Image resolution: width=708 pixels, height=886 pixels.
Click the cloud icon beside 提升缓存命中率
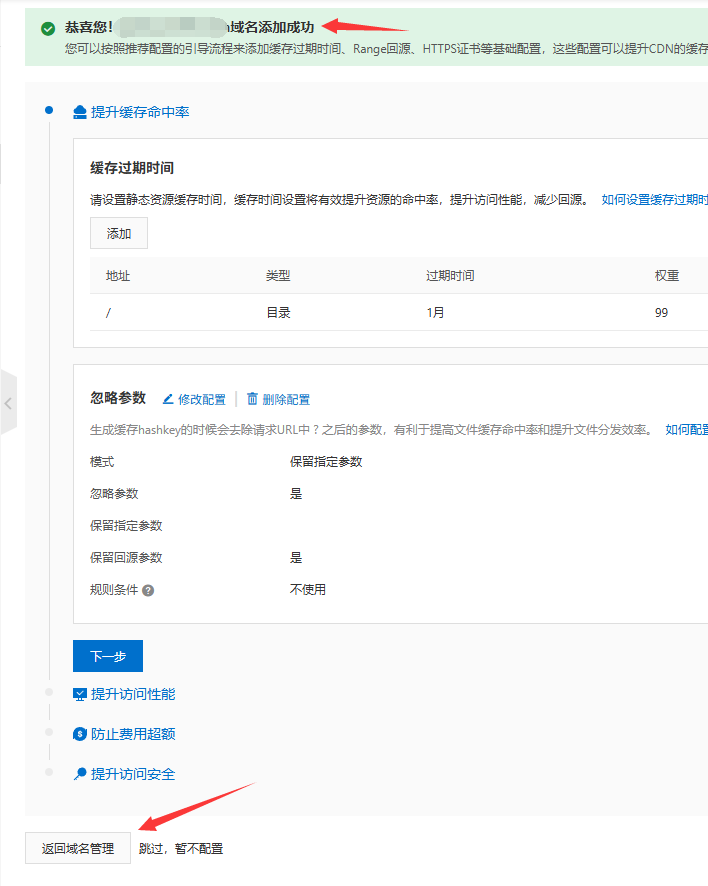pos(81,112)
